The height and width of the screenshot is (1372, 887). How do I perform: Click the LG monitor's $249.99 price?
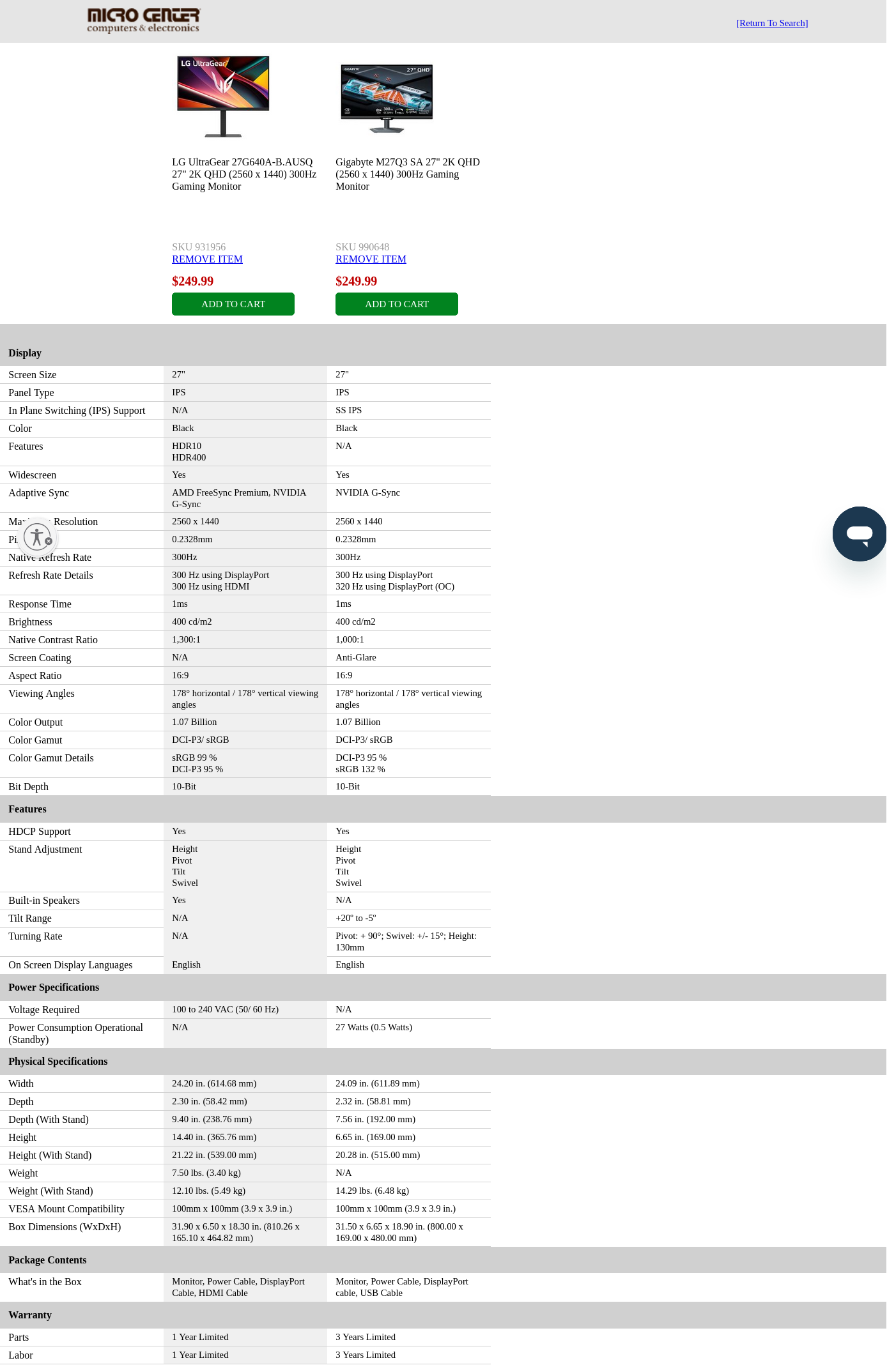(x=193, y=281)
